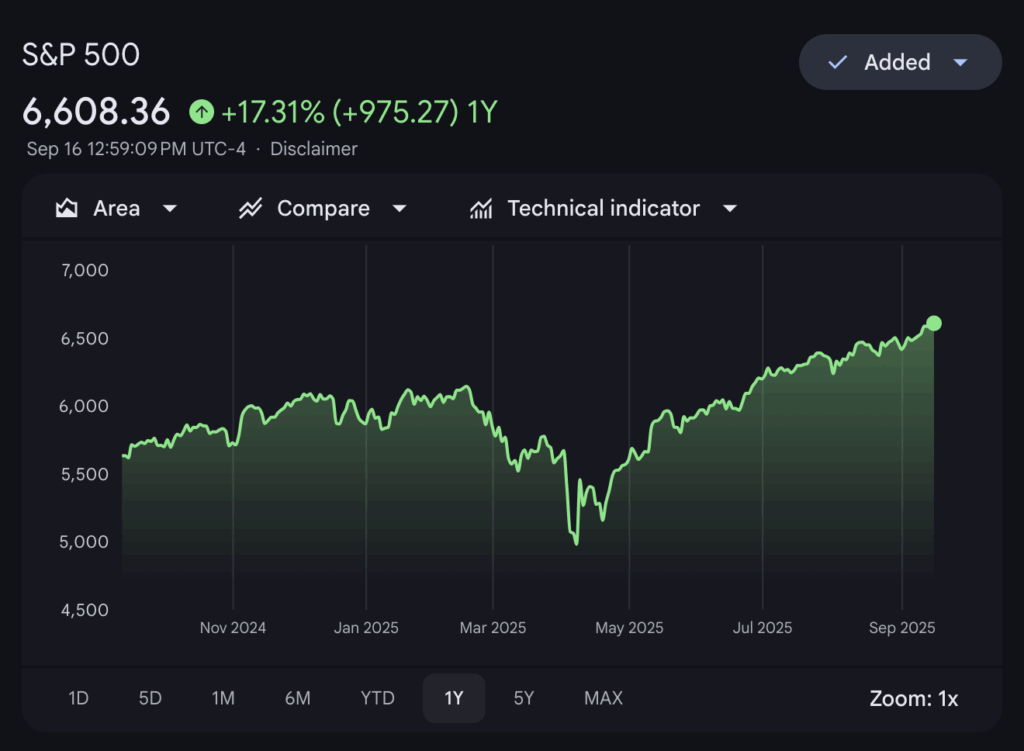The image size is (1024, 751).
Task: Click the 5,500 y-axis label
Action: point(85,474)
